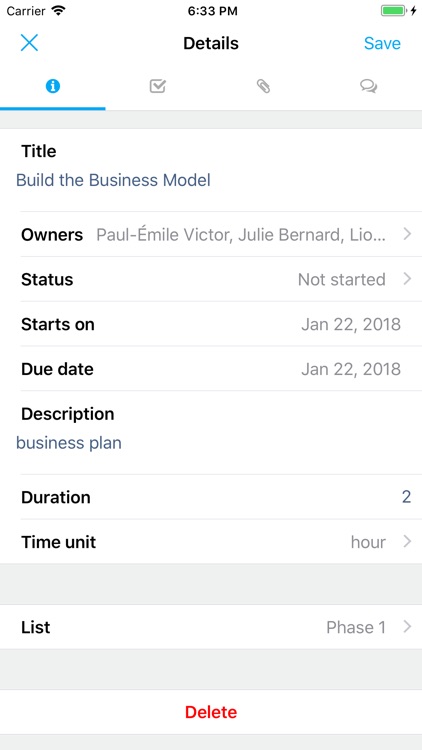Open the info tab icon

(53, 87)
